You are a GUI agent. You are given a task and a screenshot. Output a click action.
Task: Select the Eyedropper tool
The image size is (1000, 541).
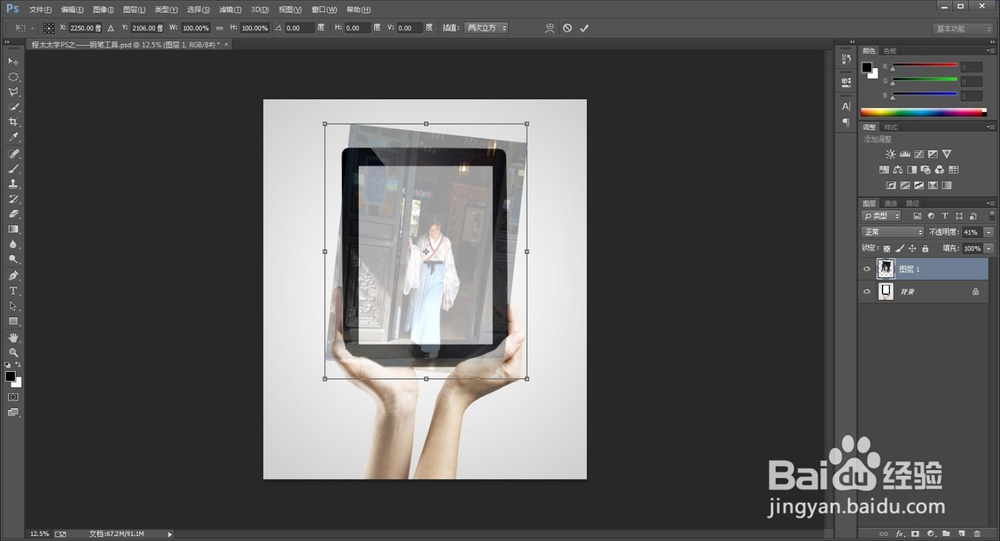click(x=13, y=137)
